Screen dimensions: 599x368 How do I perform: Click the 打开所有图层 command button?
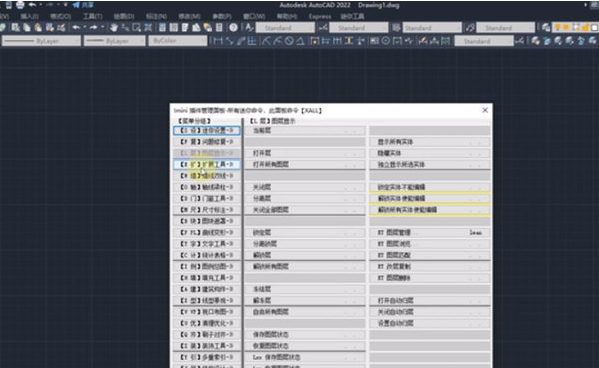tap(305, 164)
